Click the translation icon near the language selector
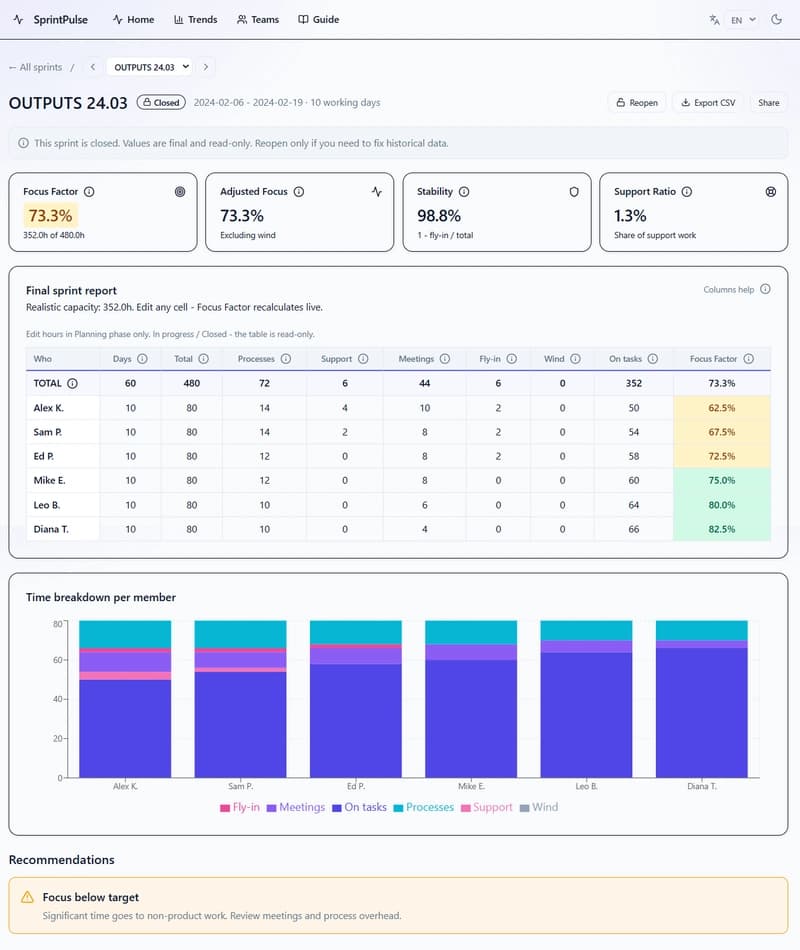 coord(713,19)
